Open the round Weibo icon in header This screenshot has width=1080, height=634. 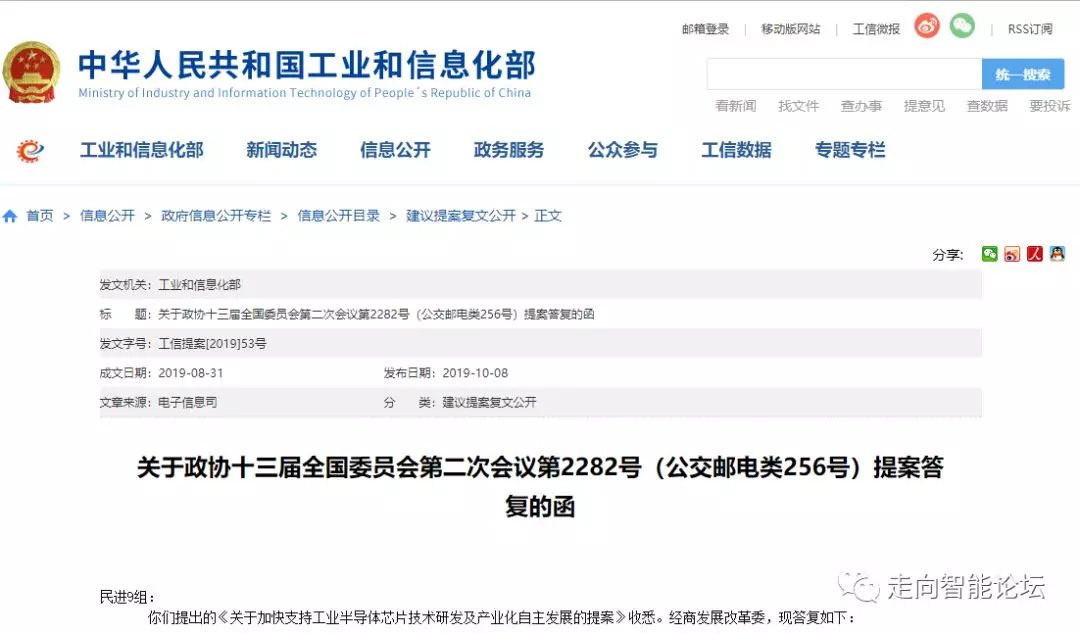[x=927, y=27]
